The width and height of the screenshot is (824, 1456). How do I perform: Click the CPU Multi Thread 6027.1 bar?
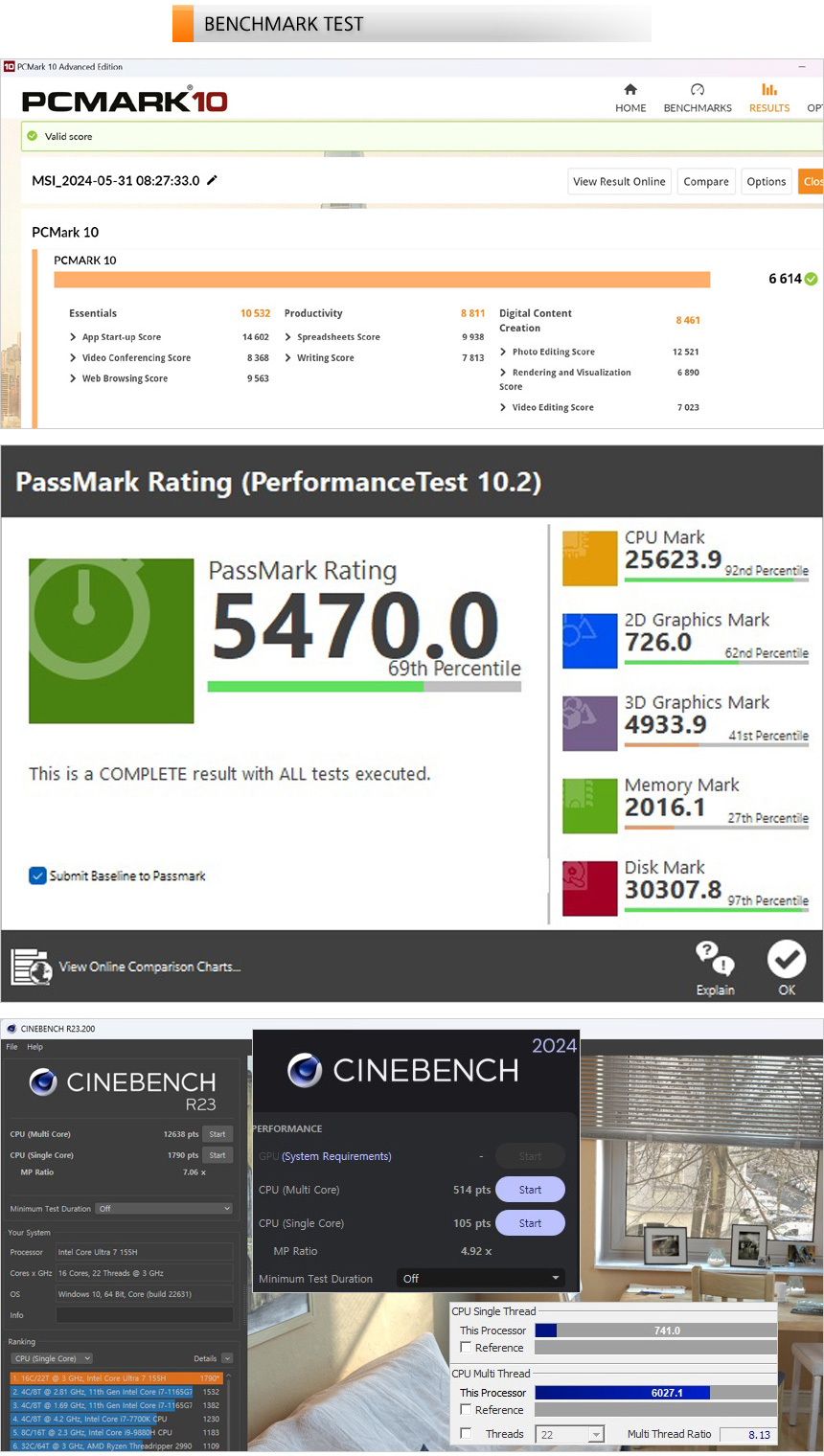point(655,1393)
